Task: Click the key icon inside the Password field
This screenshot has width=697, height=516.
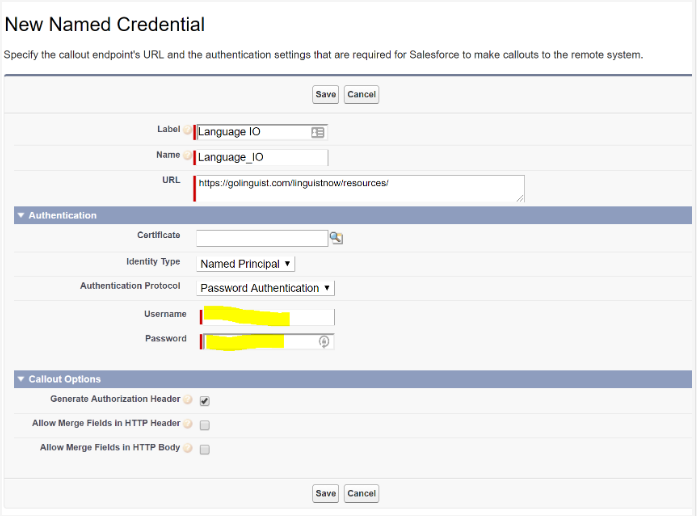Action: point(324,341)
